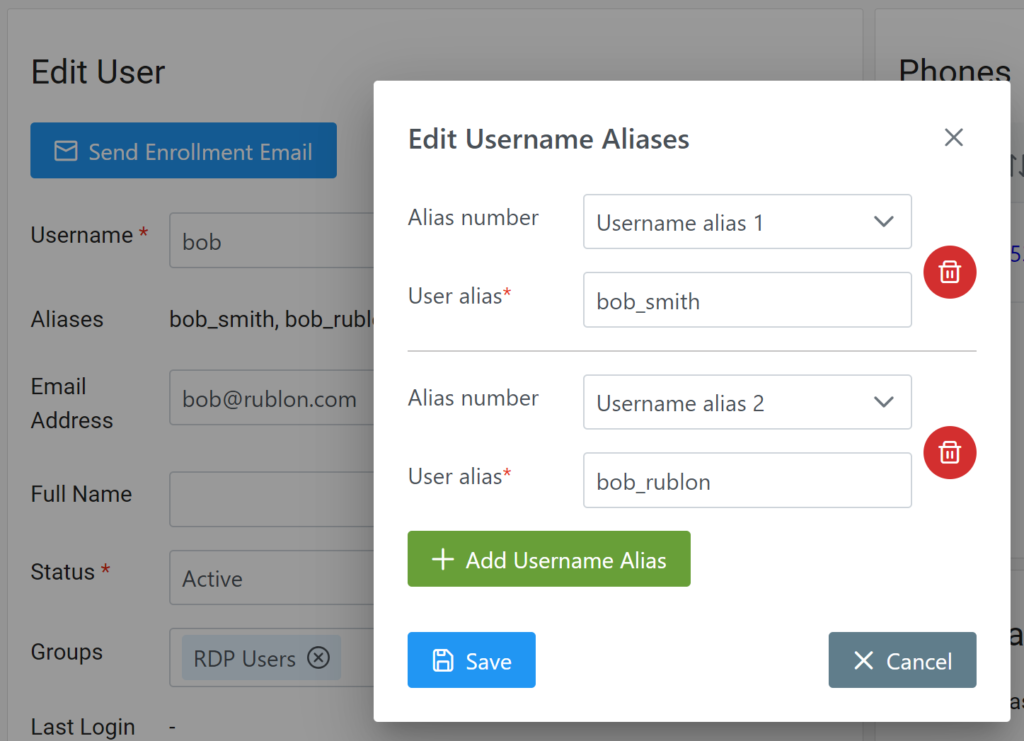Remove the RDP Users group tag

pyautogui.click(x=318, y=658)
